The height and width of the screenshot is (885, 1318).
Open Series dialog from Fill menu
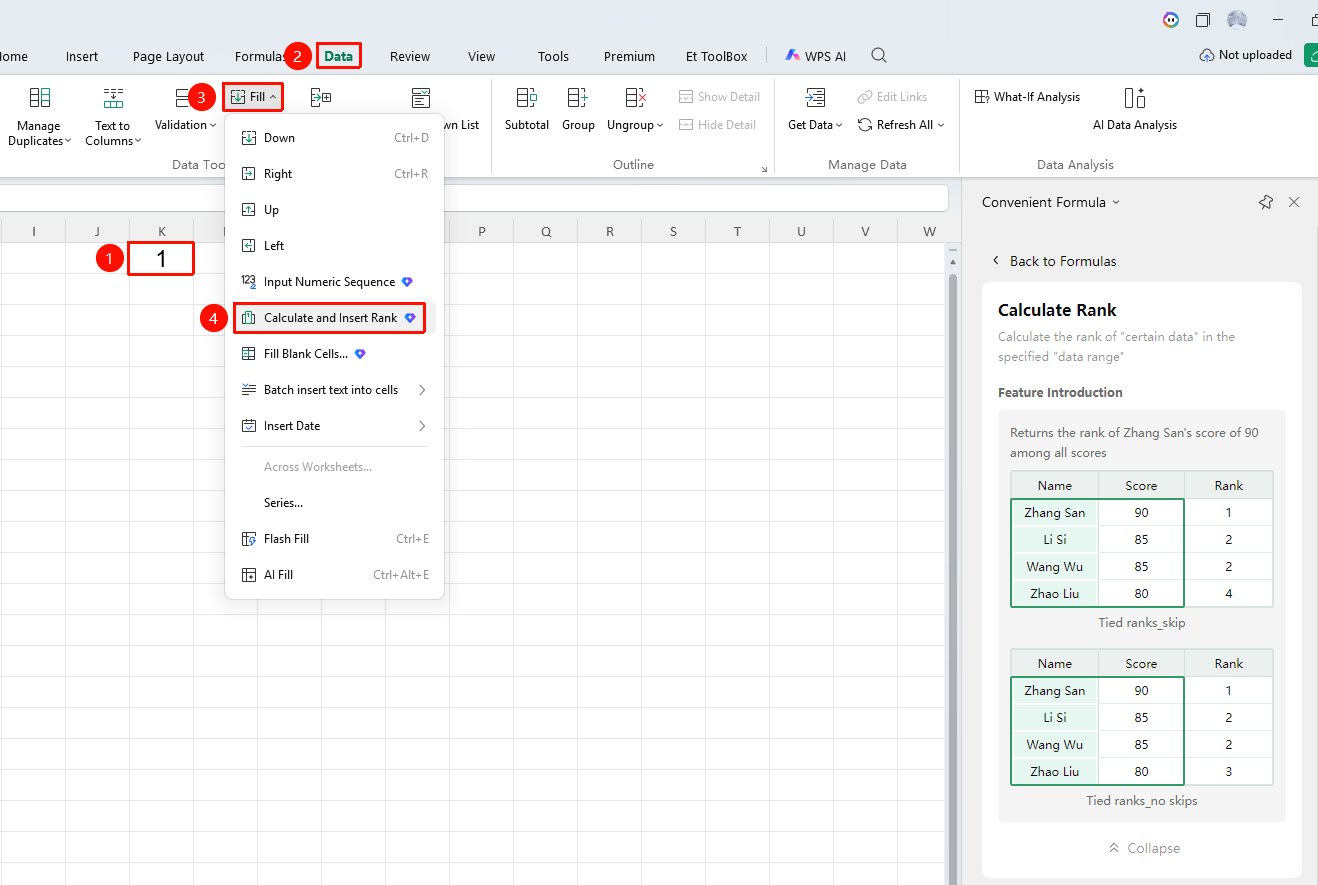tap(335, 503)
